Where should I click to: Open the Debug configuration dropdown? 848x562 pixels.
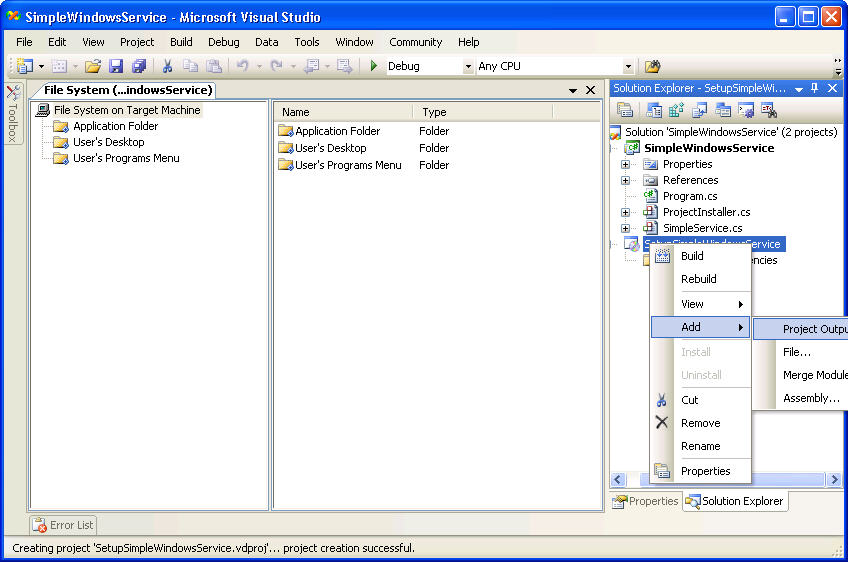coord(468,67)
